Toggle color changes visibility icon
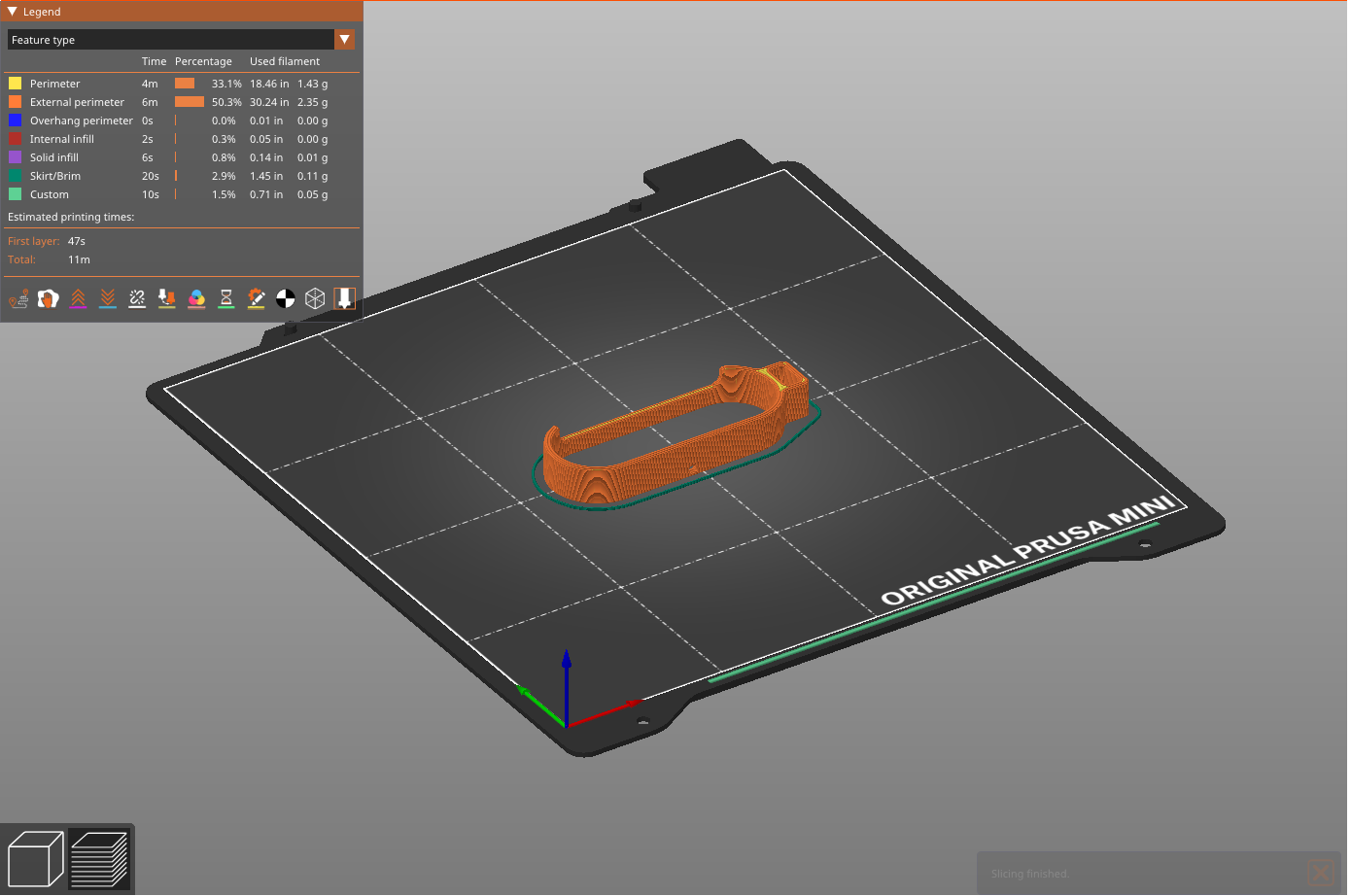1351x896 pixels. 196,299
